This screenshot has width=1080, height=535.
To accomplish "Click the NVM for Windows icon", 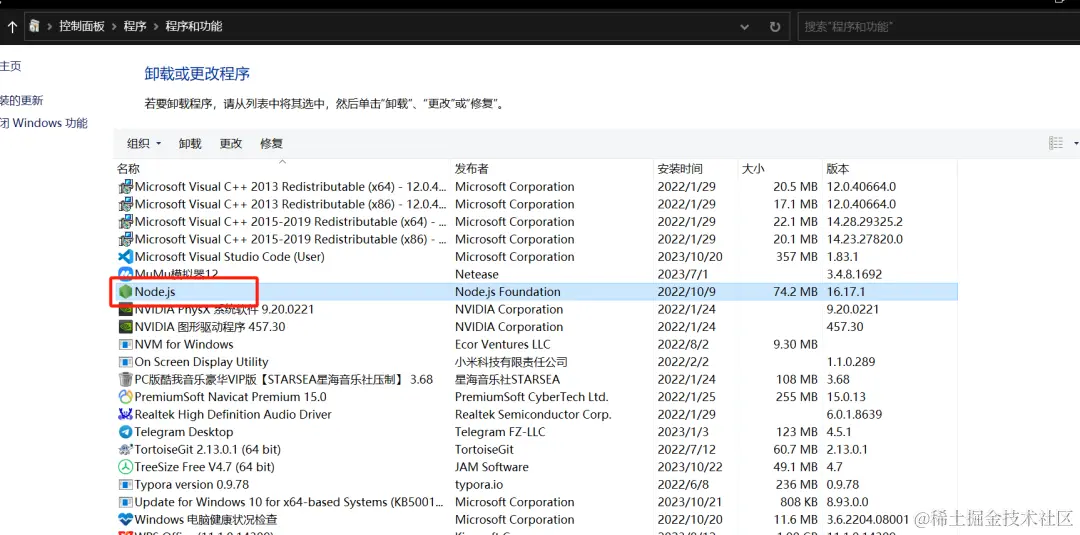I will click(x=125, y=344).
